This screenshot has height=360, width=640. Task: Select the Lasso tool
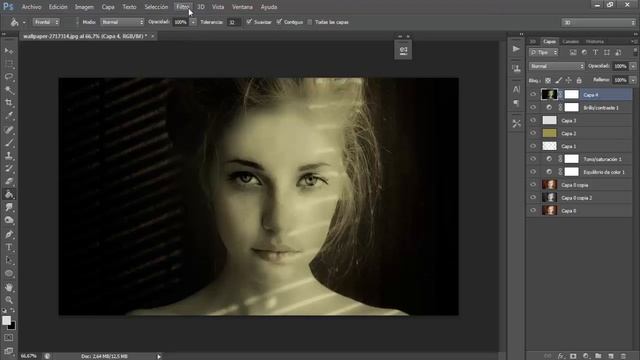[9, 76]
